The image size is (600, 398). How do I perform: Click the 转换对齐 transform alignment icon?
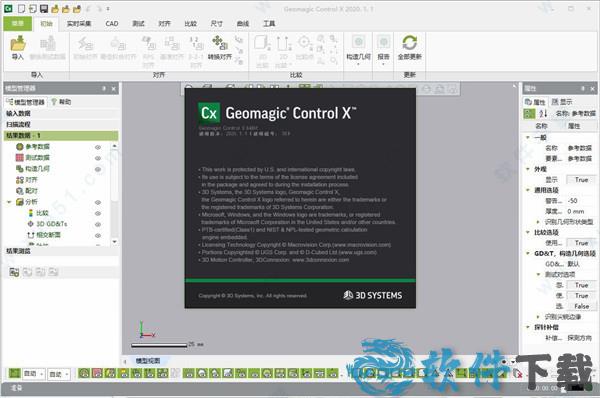coord(220,42)
